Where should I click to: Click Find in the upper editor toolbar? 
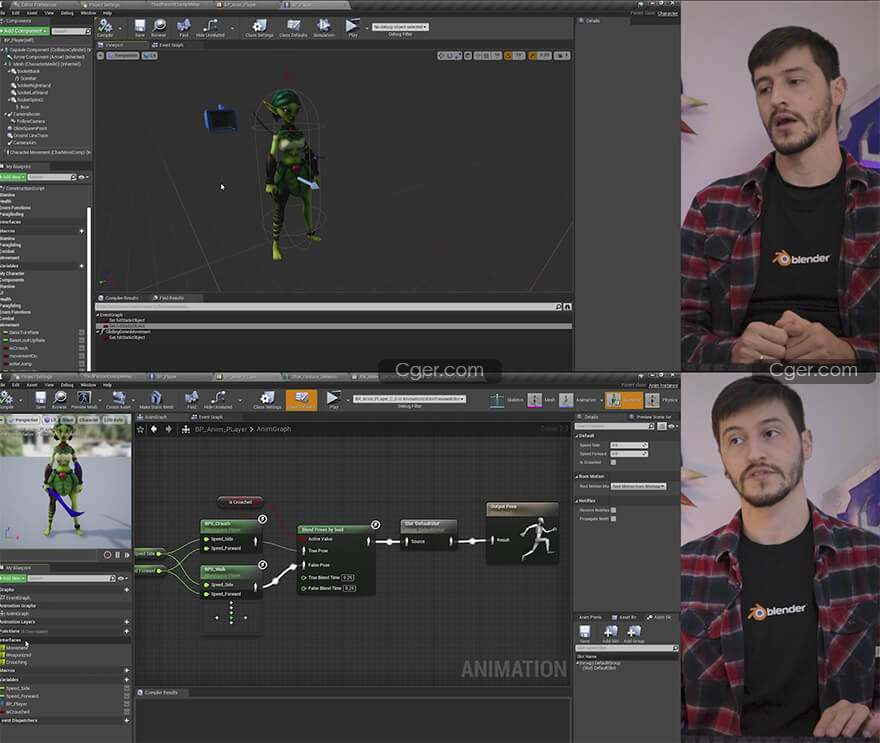[x=184, y=27]
